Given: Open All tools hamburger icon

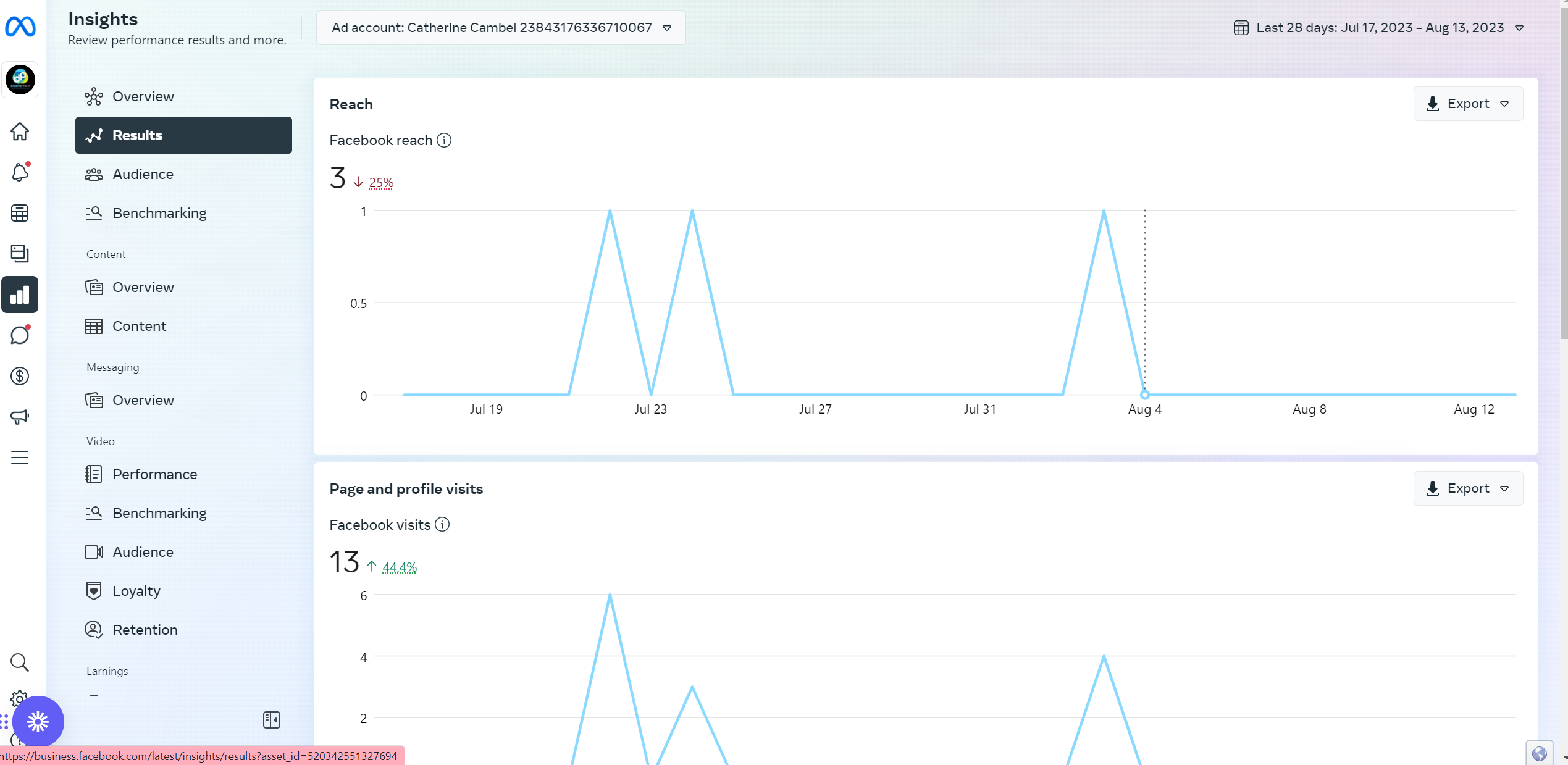Looking at the screenshot, I should coord(20,458).
